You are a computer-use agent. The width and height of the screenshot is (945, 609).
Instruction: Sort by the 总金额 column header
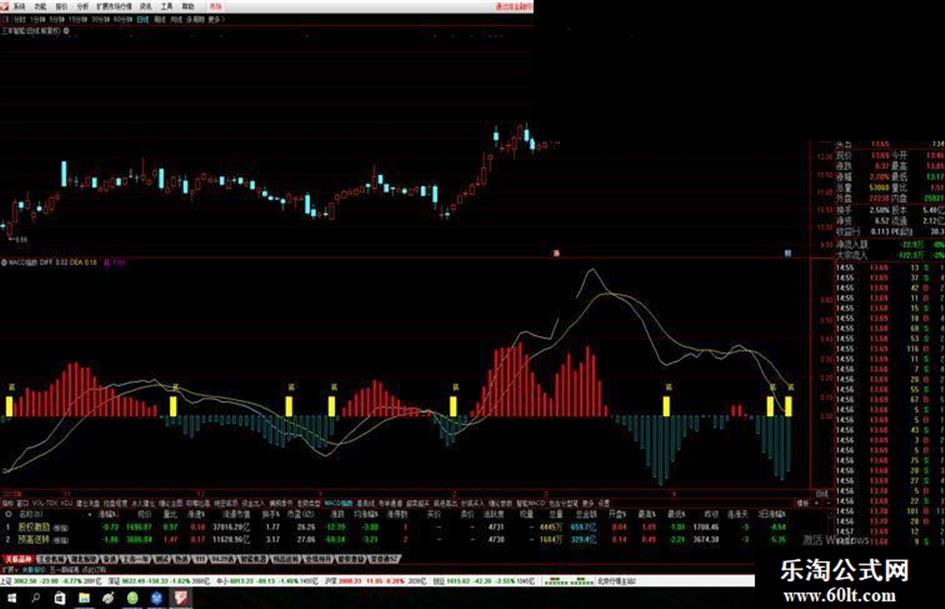coord(585,514)
